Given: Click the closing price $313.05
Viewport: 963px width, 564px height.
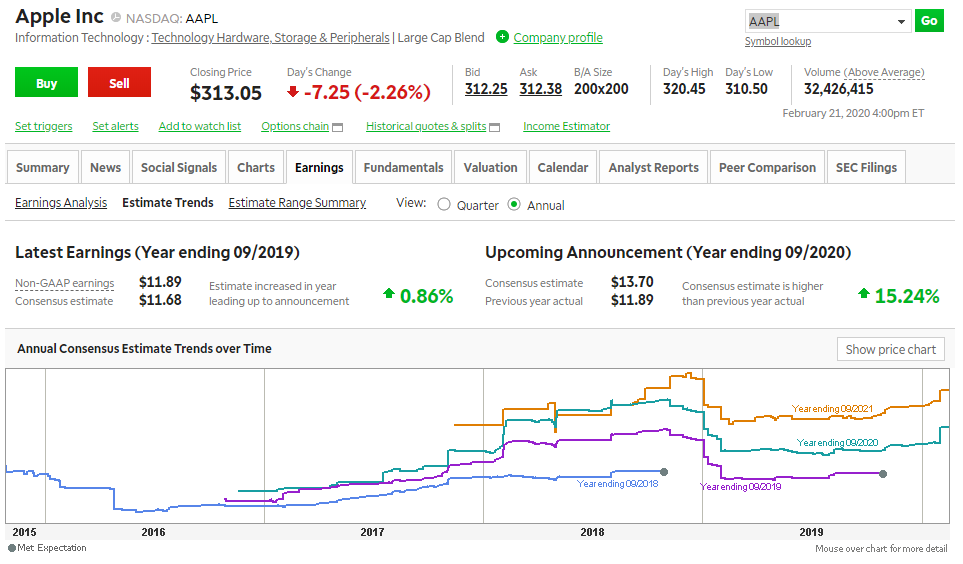Looking at the screenshot, I should tap(225, 93).
